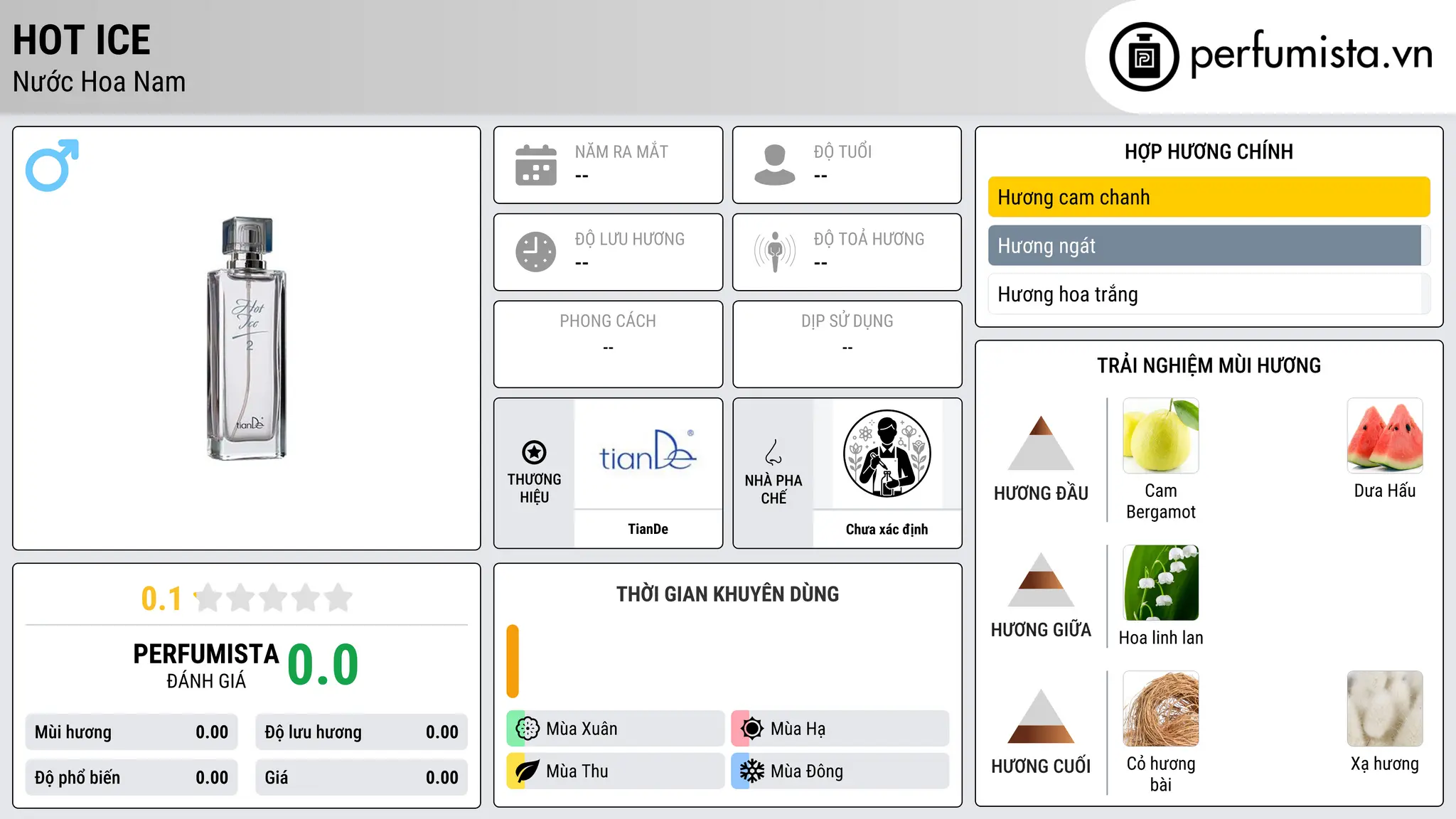1456x819 pixels.
Task: Select the yellow Hương cam chanh accord bar
Action: (x=1209, y=197)
